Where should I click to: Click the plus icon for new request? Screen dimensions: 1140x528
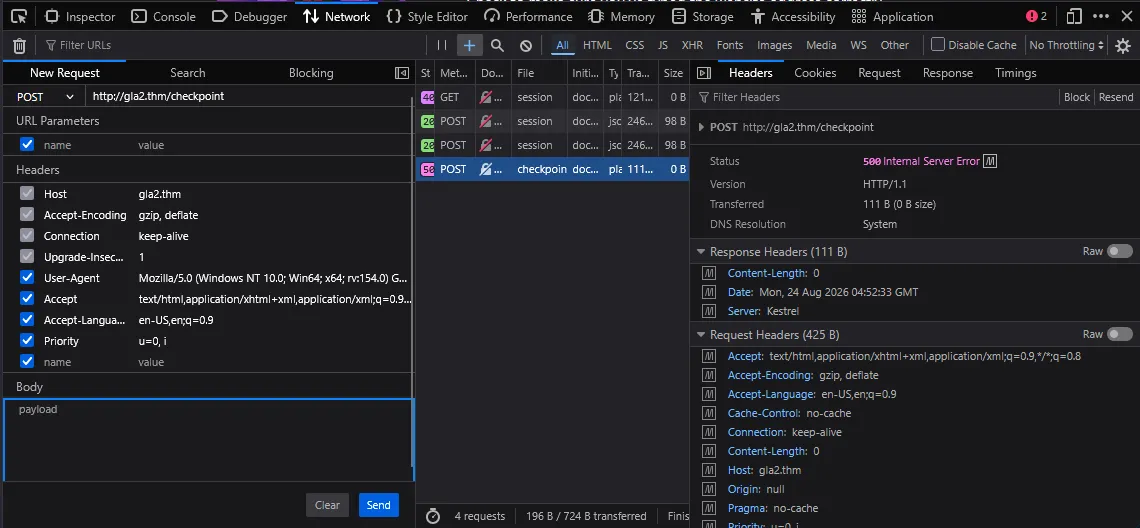click(x=470, y=45)
